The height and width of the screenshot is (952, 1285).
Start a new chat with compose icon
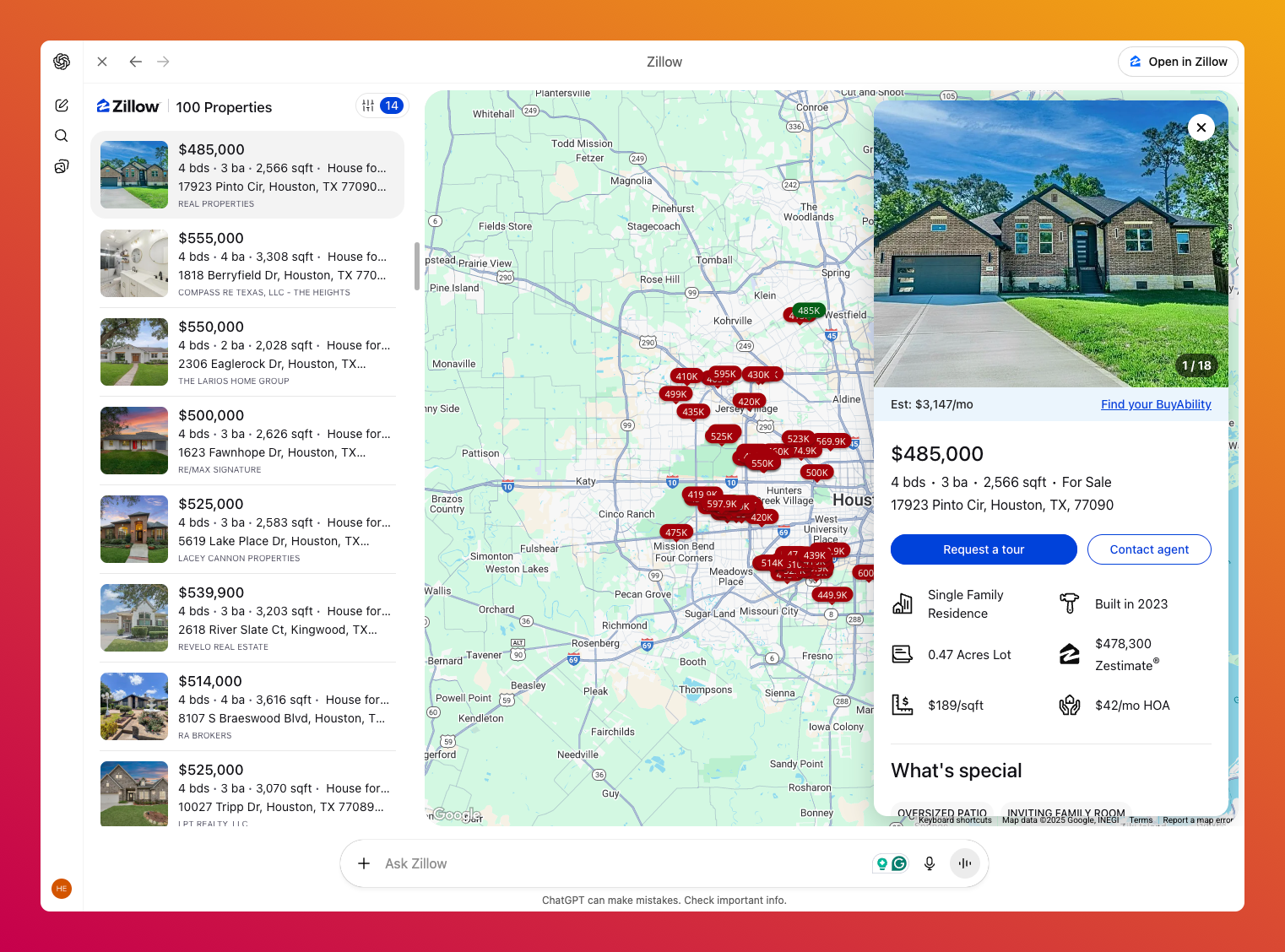[62, 105]
